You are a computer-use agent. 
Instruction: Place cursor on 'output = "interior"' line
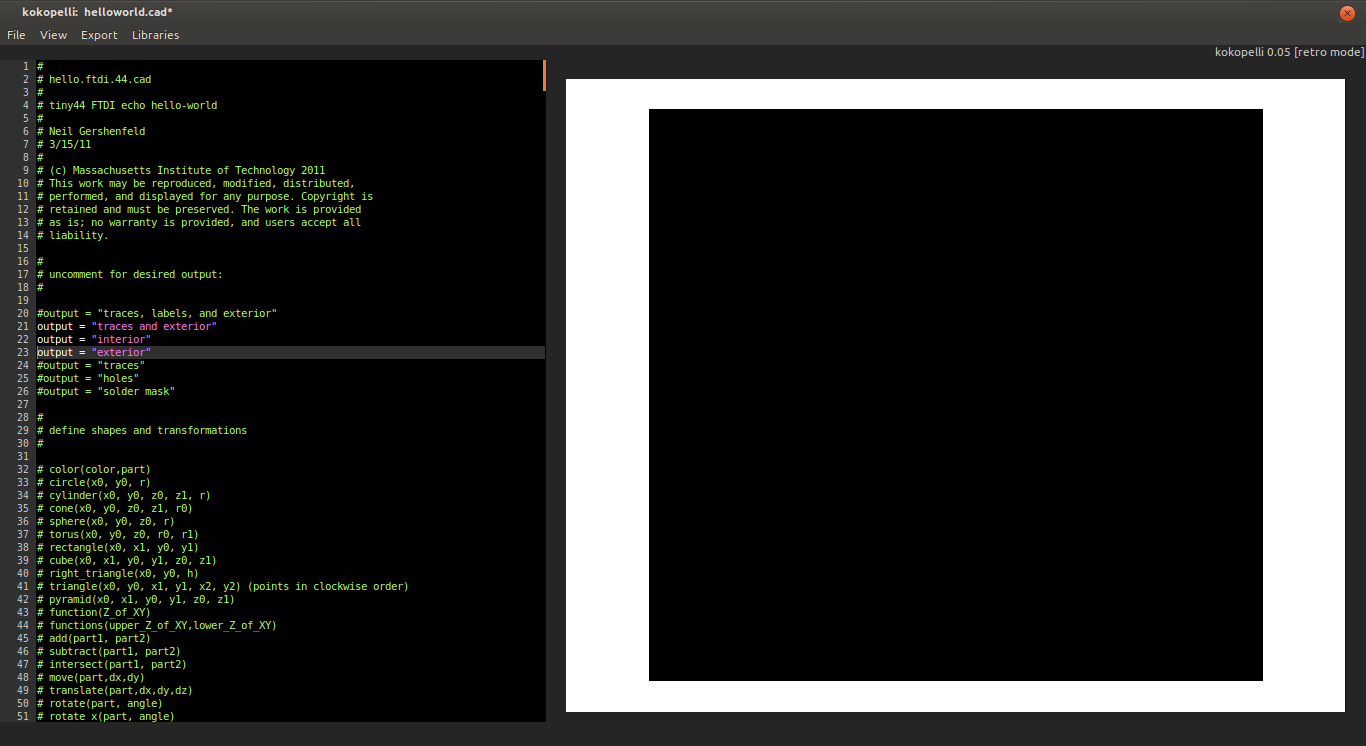point(94,339)
